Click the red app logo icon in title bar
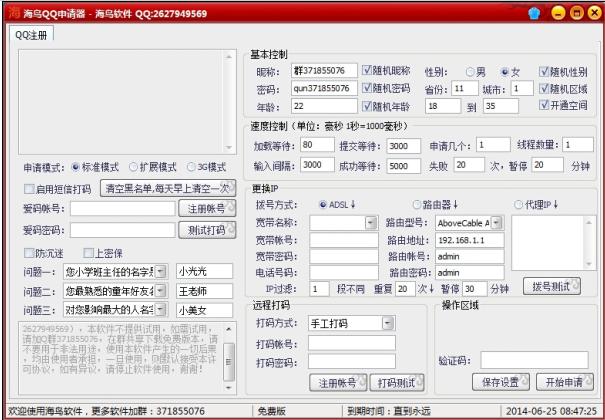Screen dimensions: 605x420 pos(14,13)
